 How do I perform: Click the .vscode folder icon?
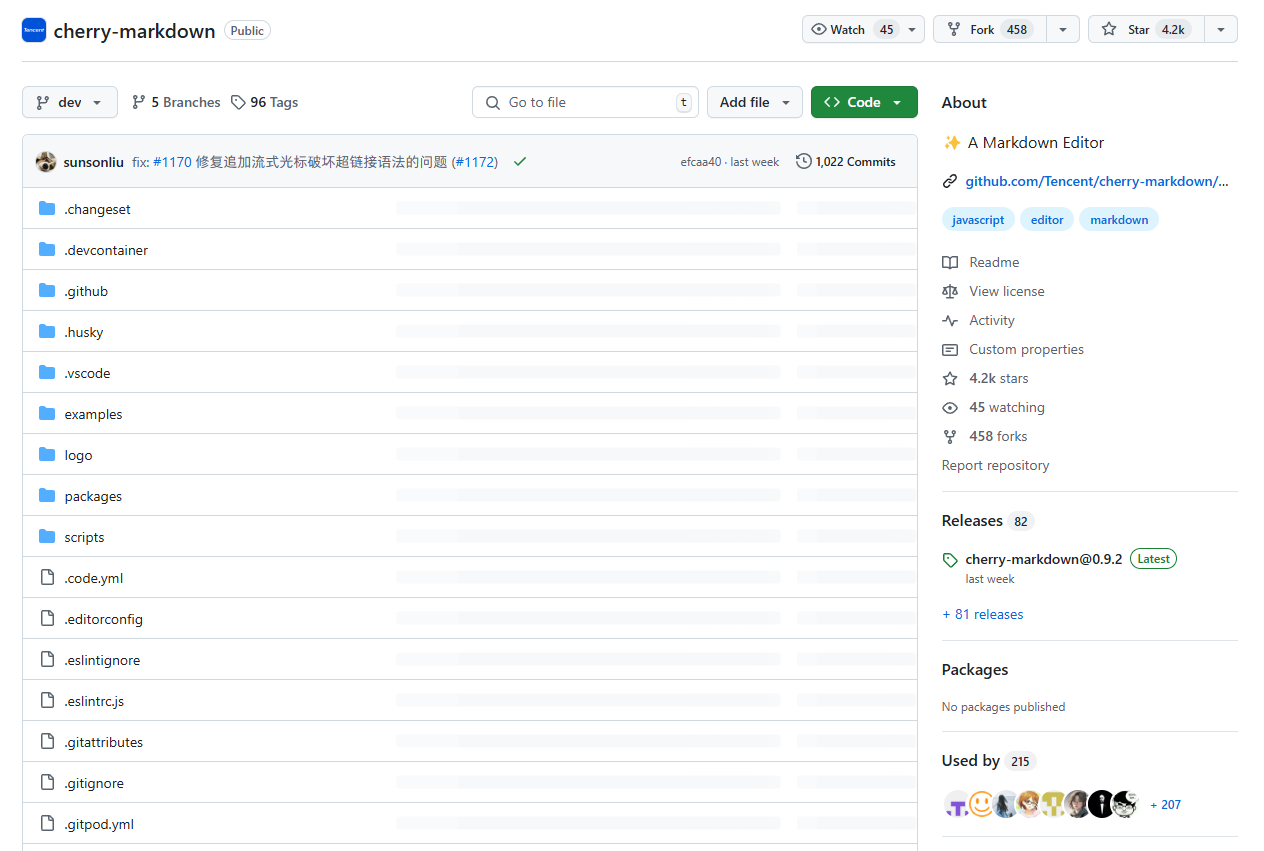[47, 373]
